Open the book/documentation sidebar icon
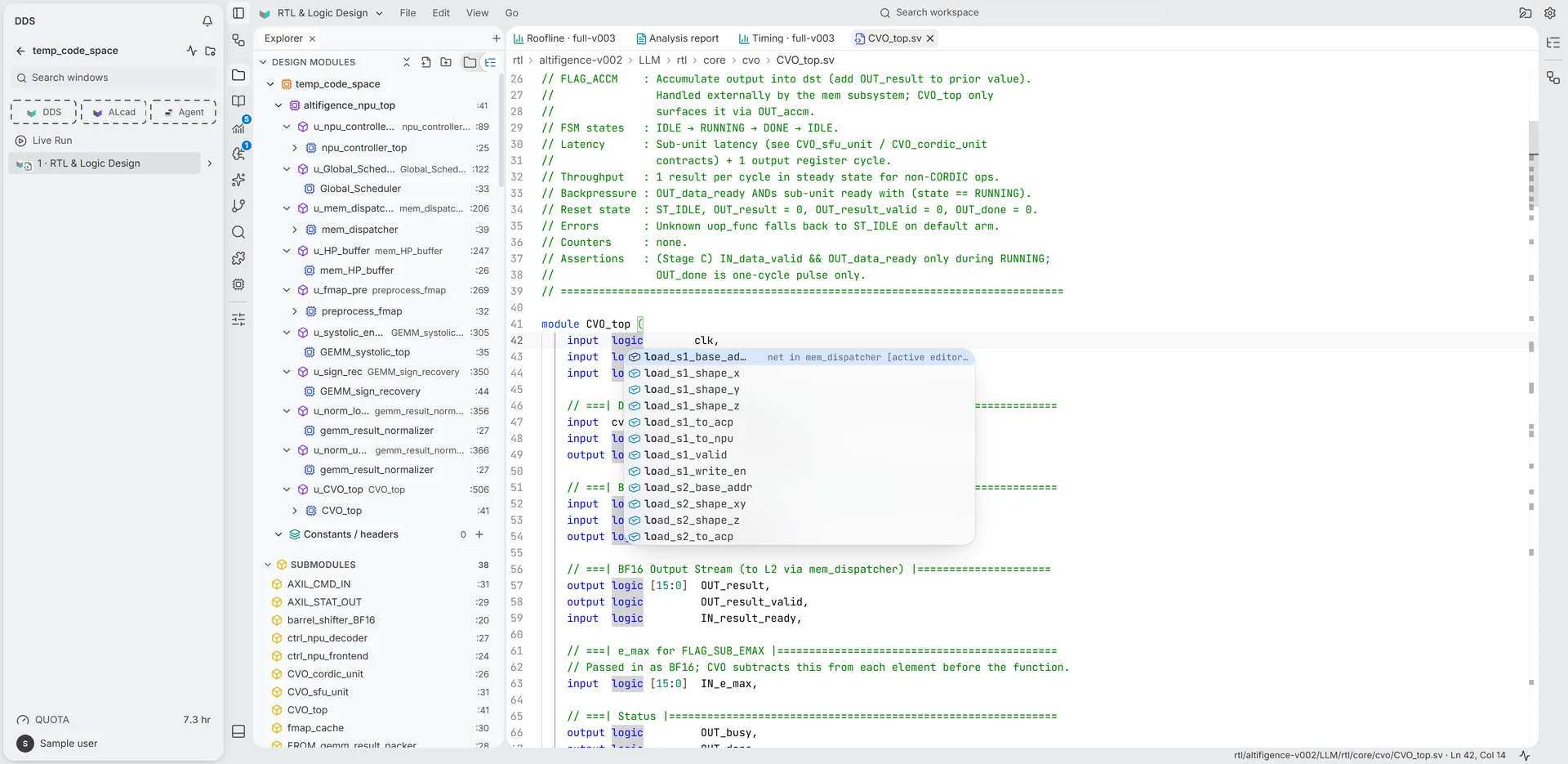 point(238,101)
